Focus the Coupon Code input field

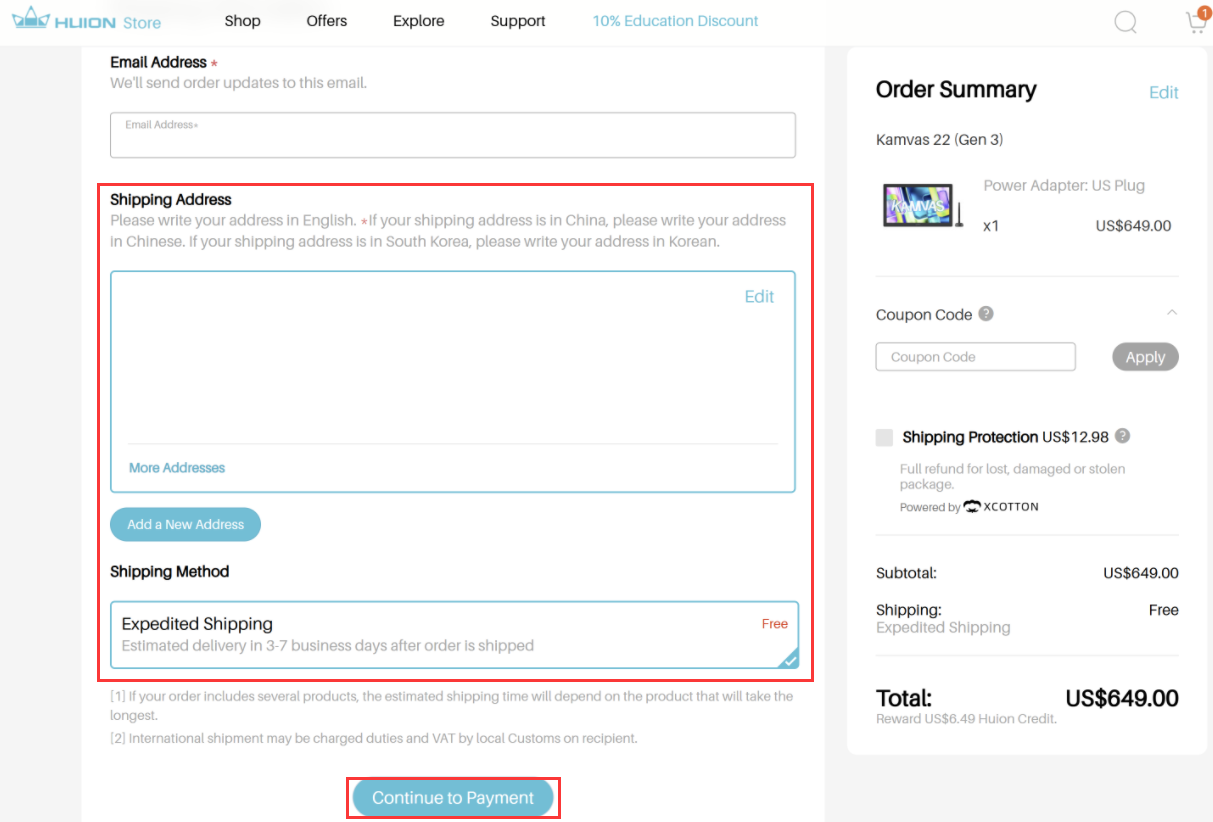click(x=975, y=357)
